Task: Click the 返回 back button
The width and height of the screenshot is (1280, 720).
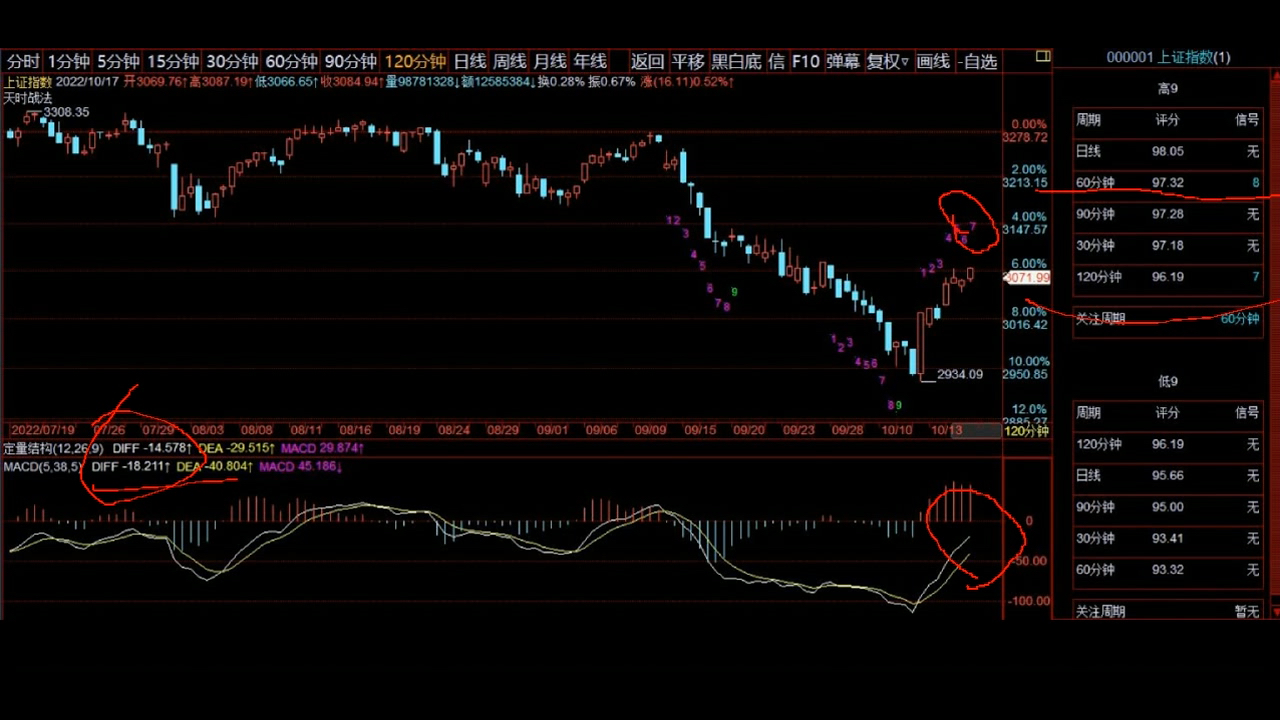Action: [647, 61]
